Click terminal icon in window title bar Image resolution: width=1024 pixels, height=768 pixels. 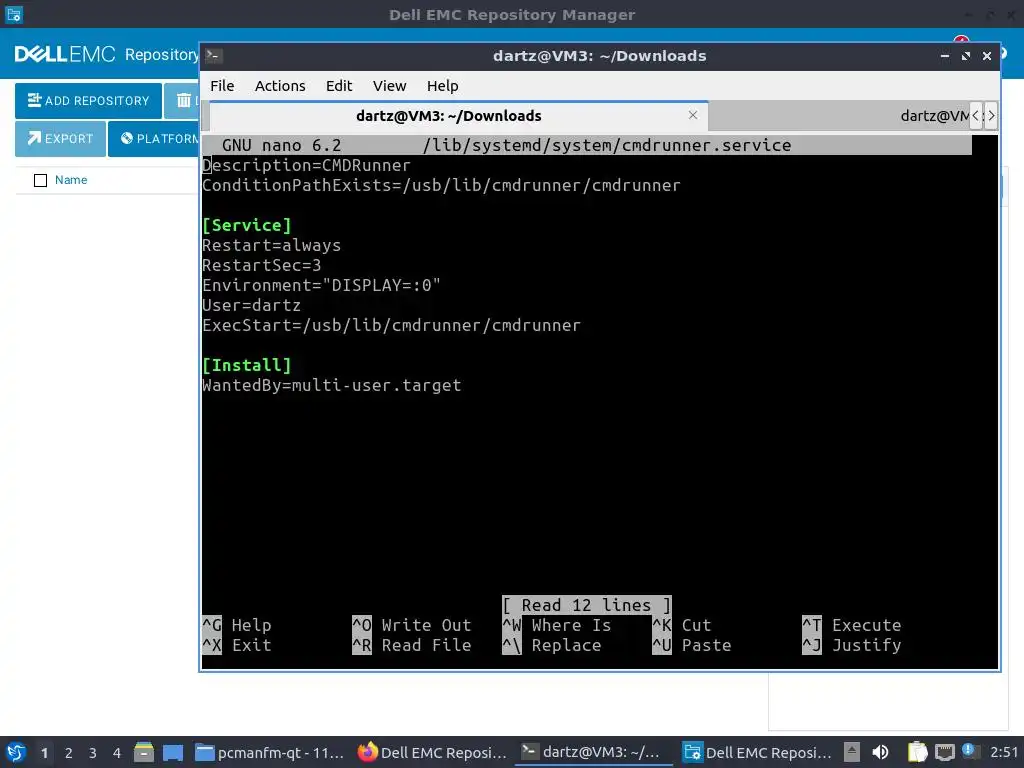click(214, 56)
